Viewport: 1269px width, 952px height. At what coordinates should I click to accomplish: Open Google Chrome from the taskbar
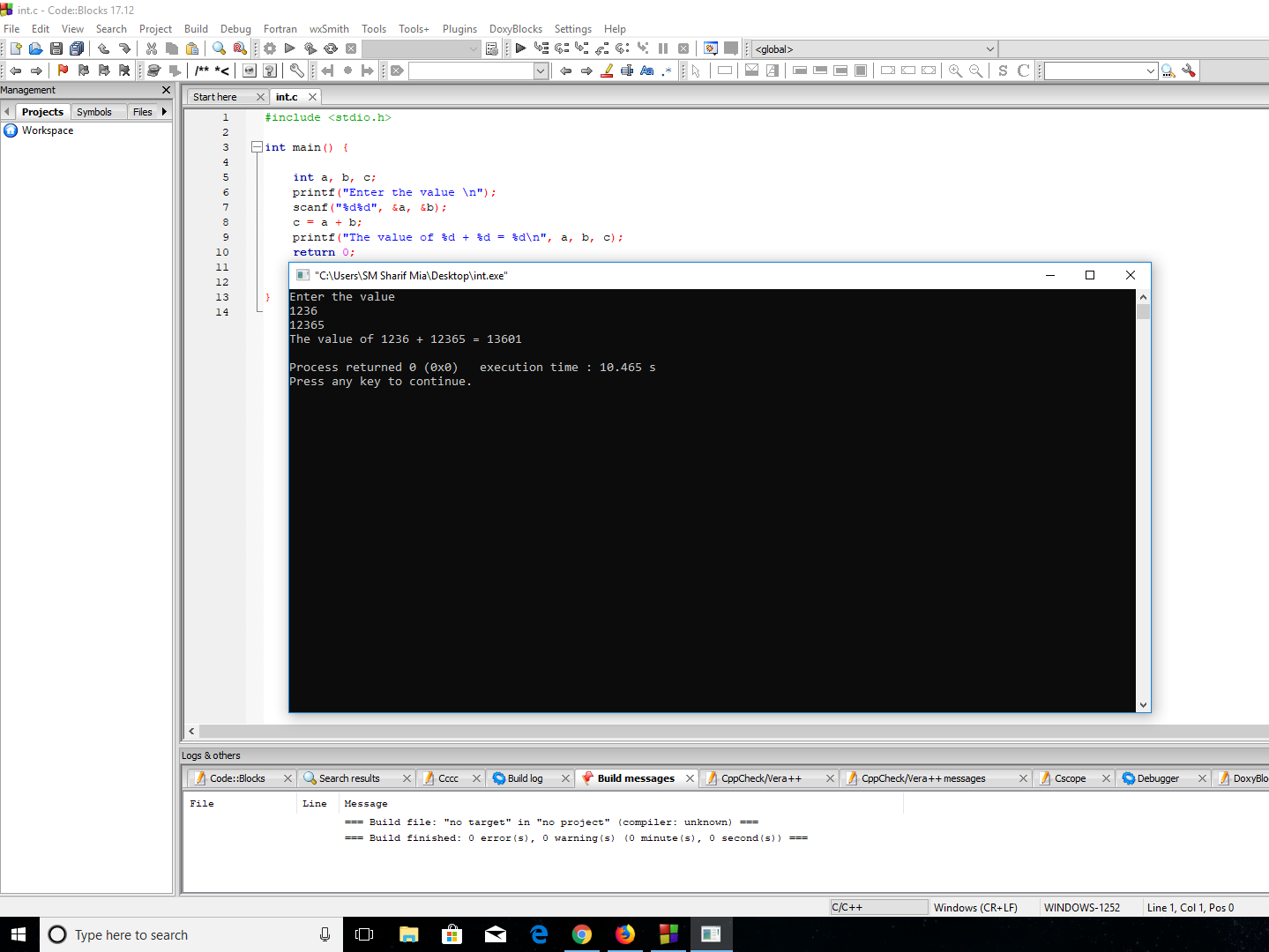582,933
